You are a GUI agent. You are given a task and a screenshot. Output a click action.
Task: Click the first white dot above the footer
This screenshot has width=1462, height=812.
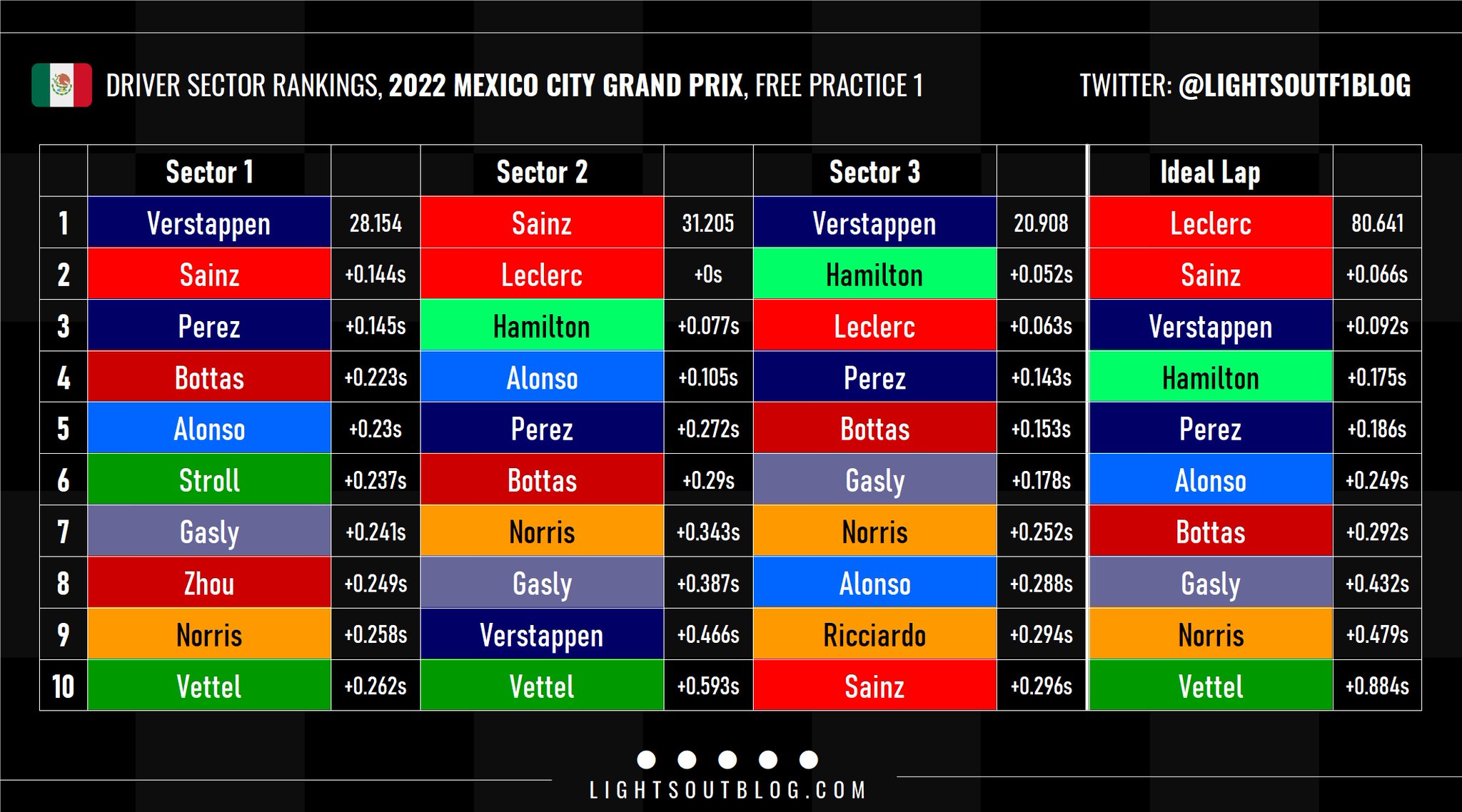click(x=646, y=760)
